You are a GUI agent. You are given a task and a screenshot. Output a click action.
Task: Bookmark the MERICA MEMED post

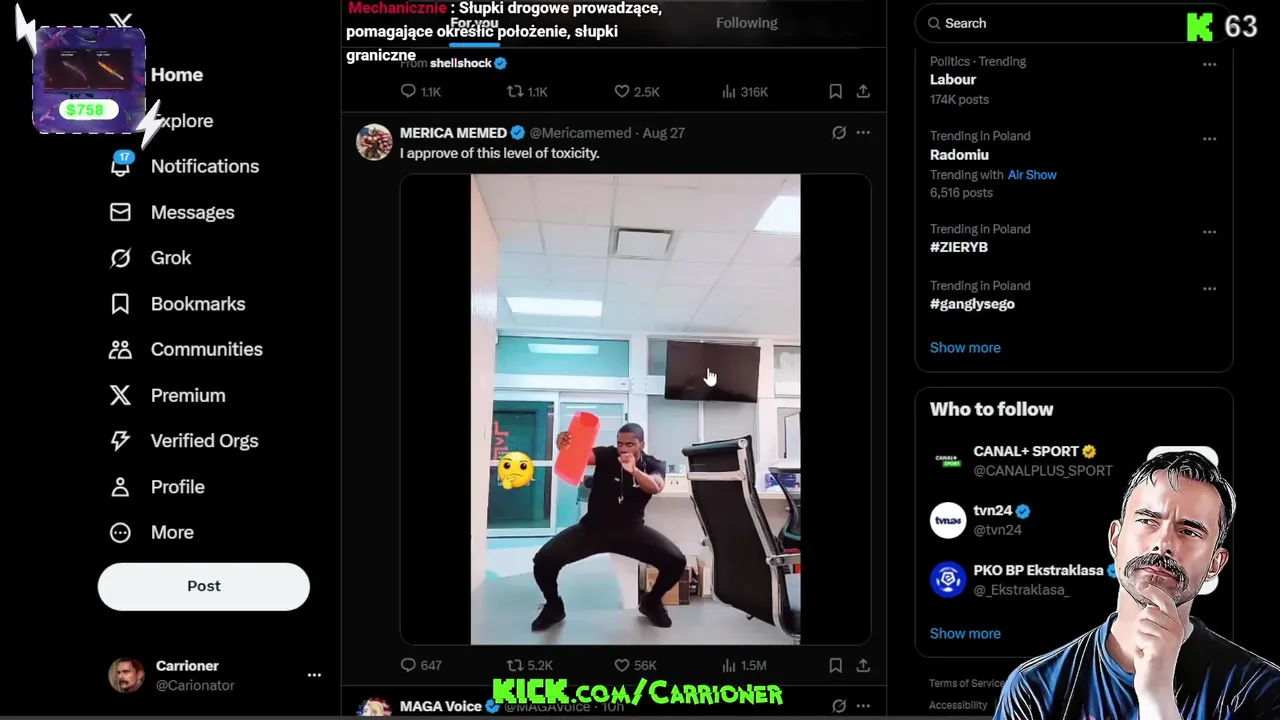tap(835, 665)
